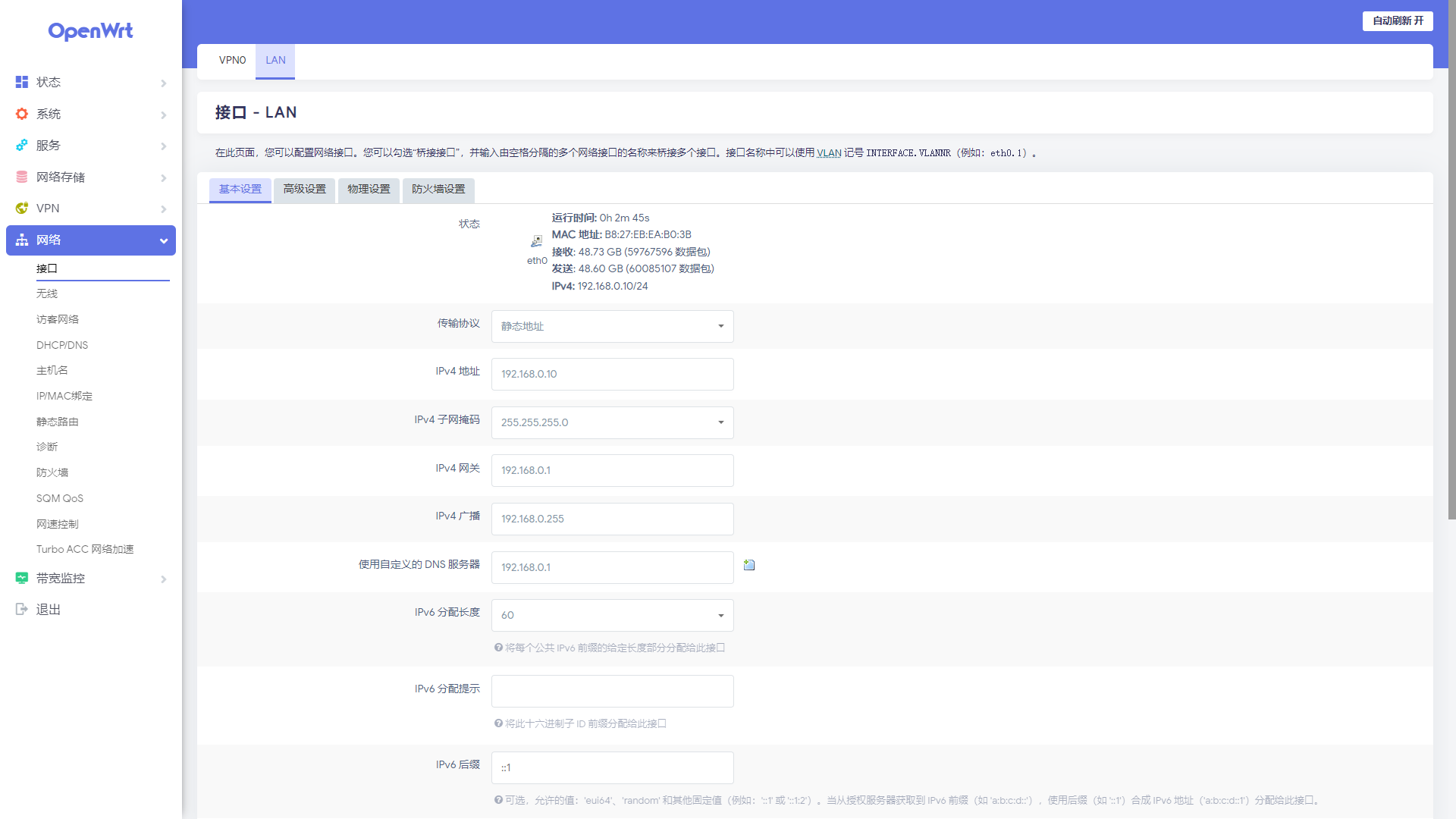The width and height of the screenshot is (1456, 819).
Task: Open the 访客网络 guest network page
Action: 58,319
